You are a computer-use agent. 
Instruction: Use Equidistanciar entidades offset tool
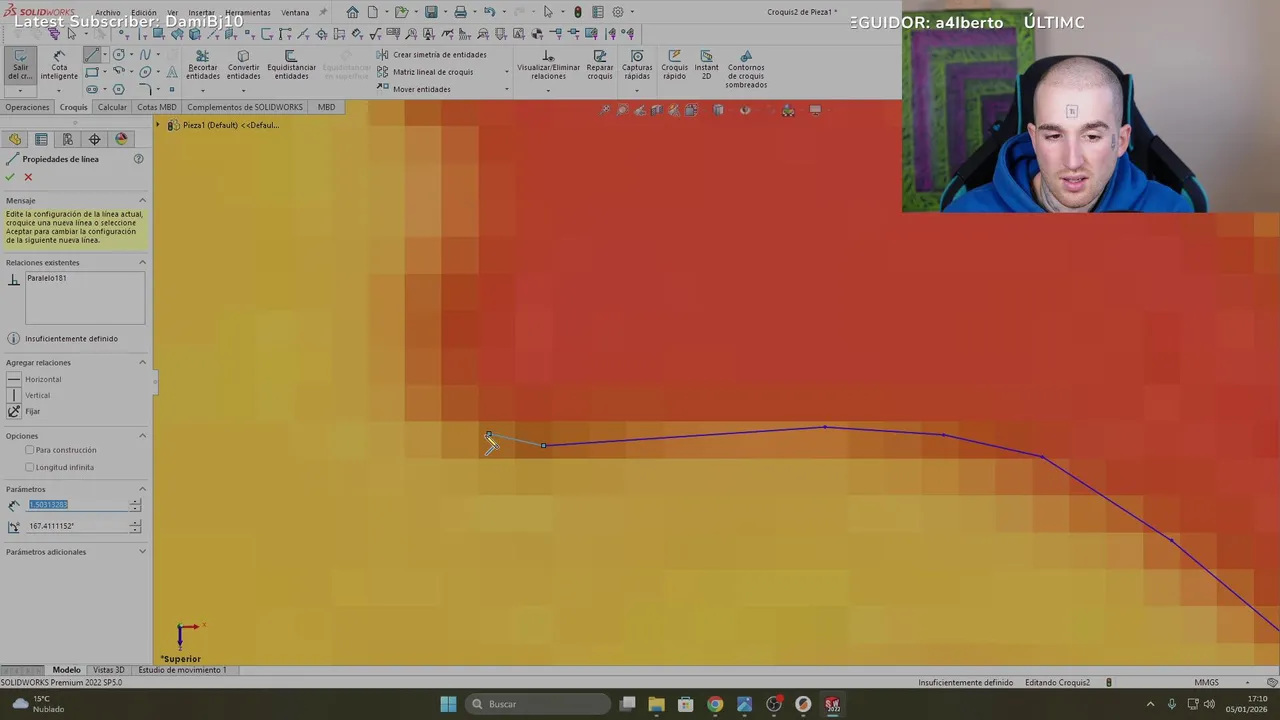tap(291, 66)
